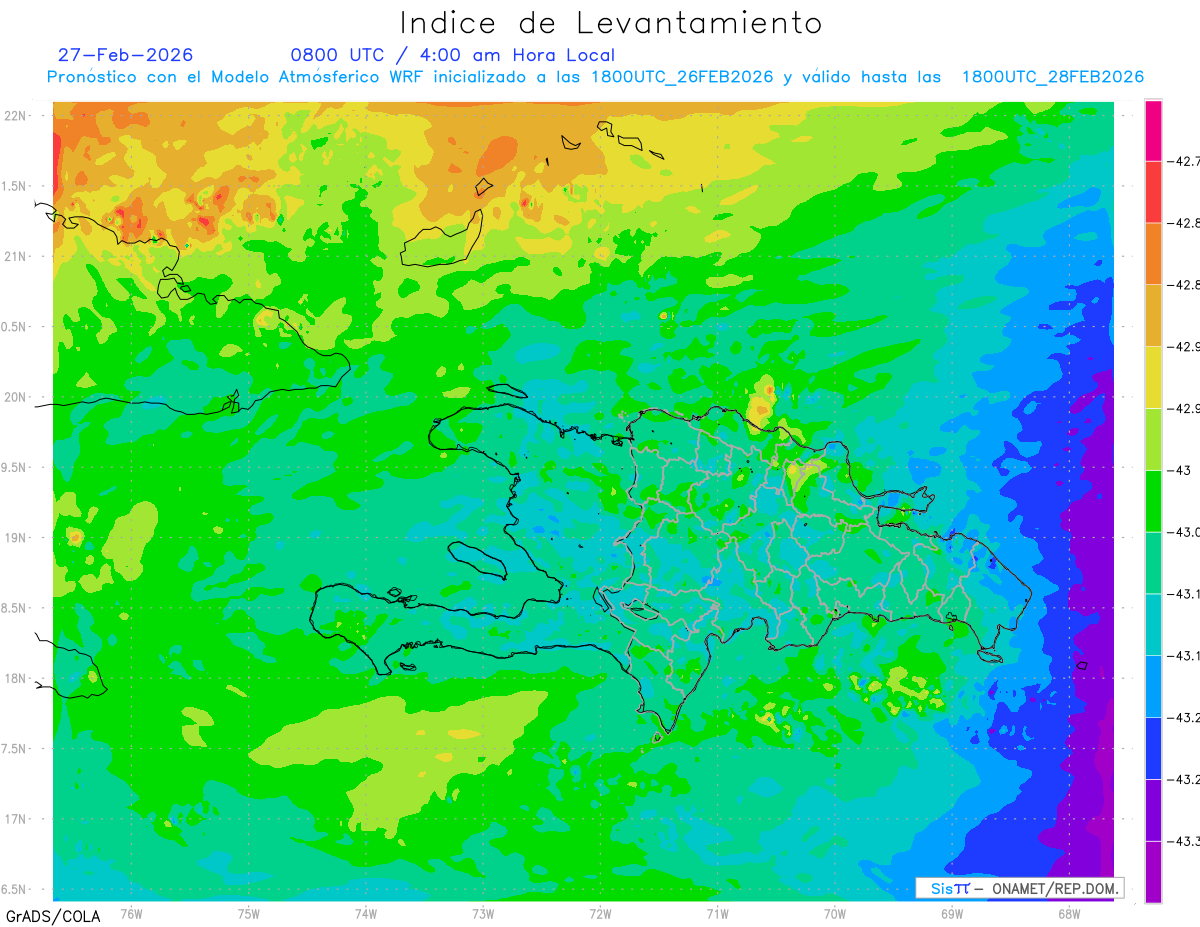This screenshot has width=1200, height=927.
Task: Select the sea-green swatch in the color bar
Action: tap(1153, 562)
